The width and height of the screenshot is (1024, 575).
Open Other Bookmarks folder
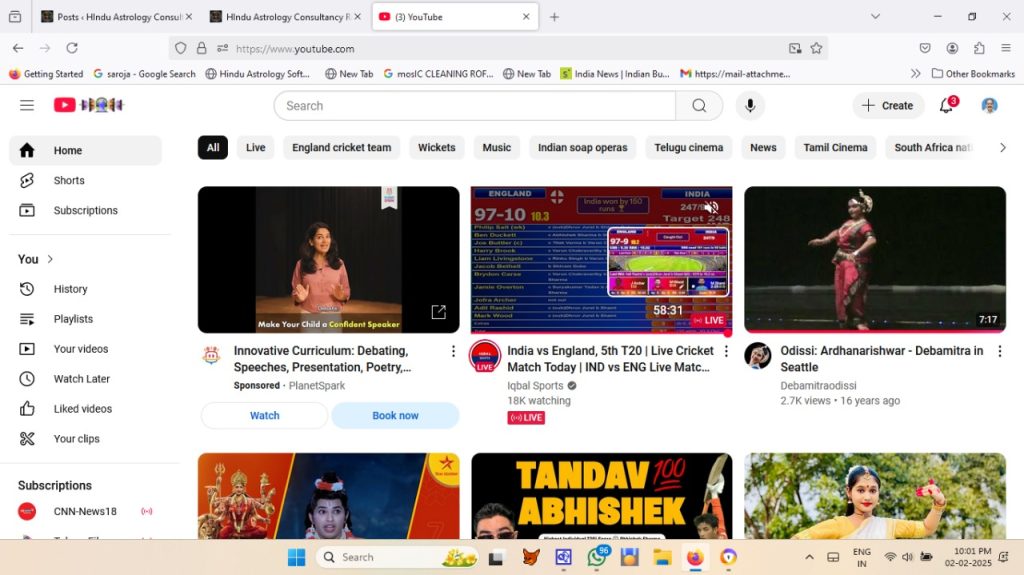[973, 74]
